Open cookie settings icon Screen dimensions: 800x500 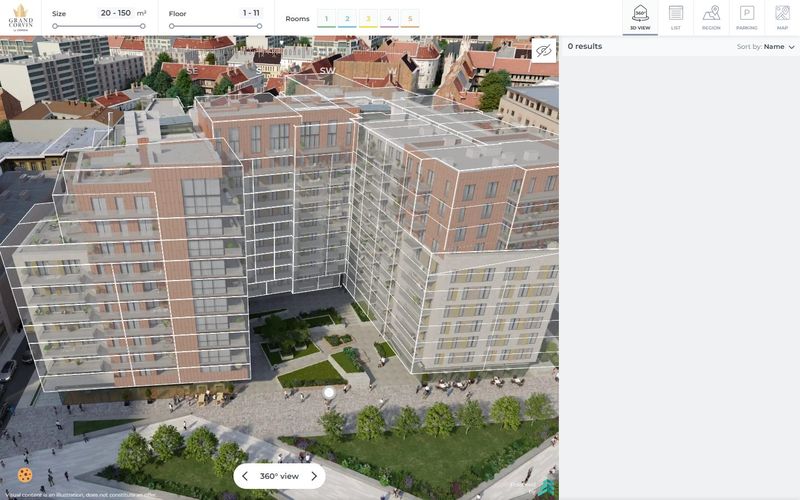(x=24, y=475)
